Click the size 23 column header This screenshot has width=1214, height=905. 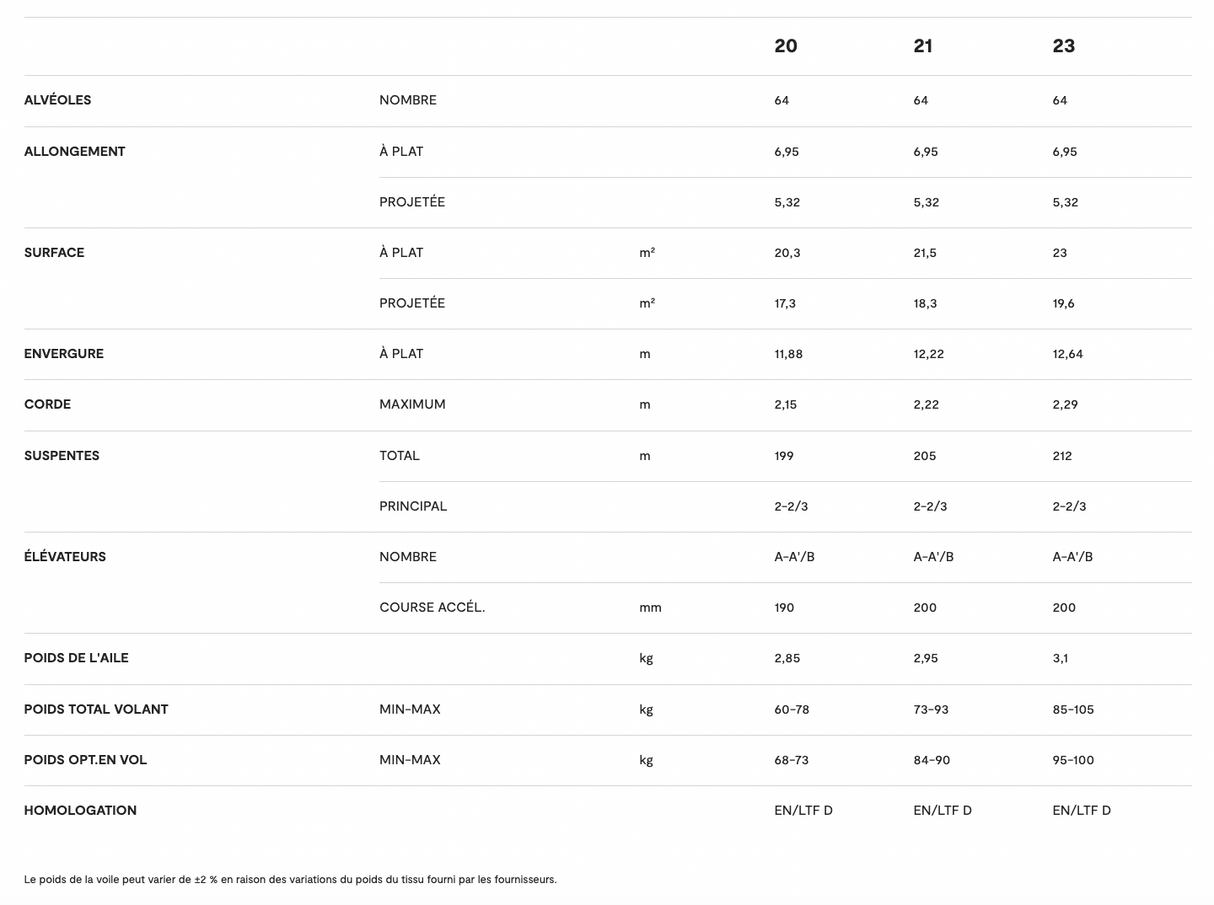pyautogui.click(x=1063, y=46)
